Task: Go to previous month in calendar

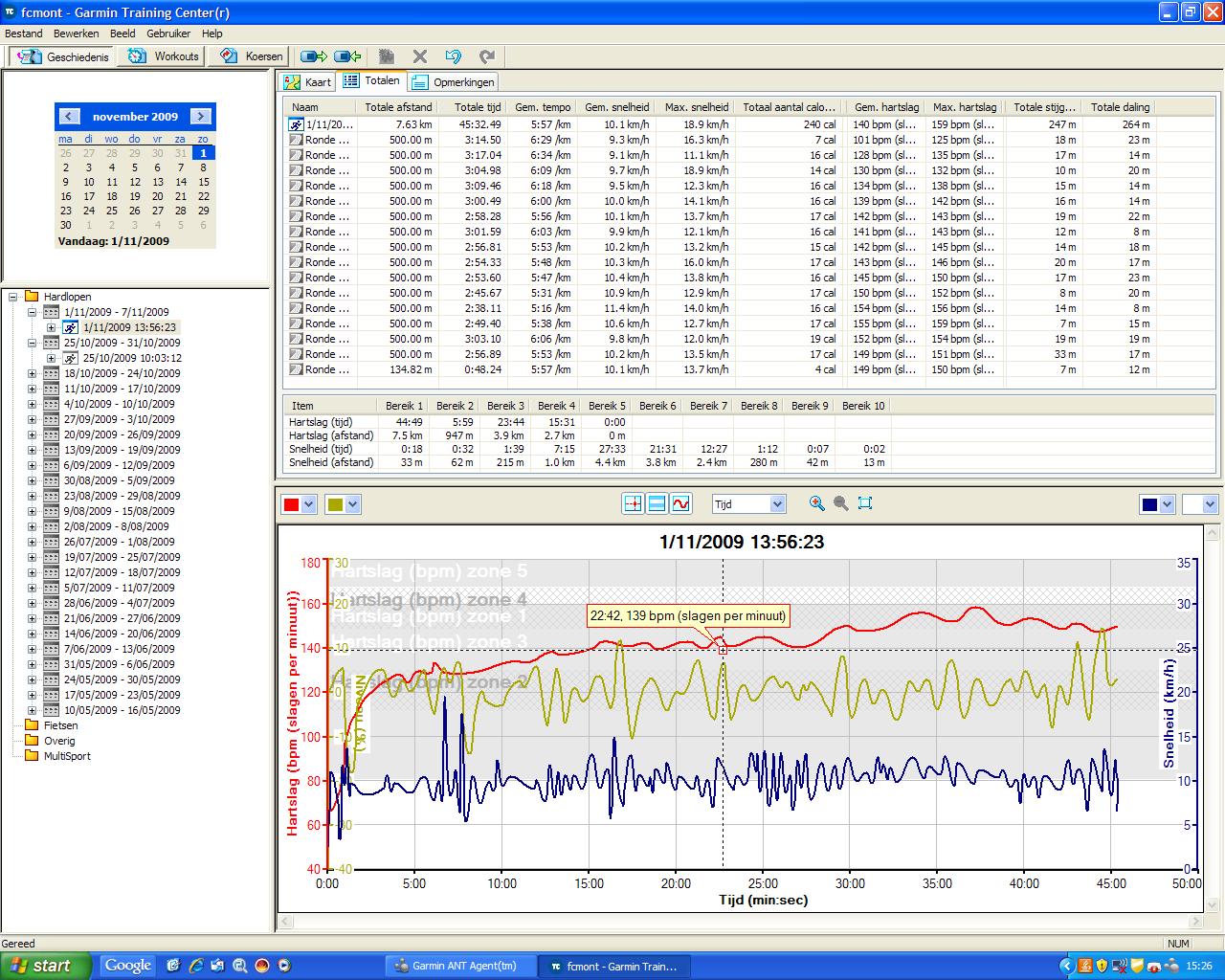Action: [x=69, y=116]
